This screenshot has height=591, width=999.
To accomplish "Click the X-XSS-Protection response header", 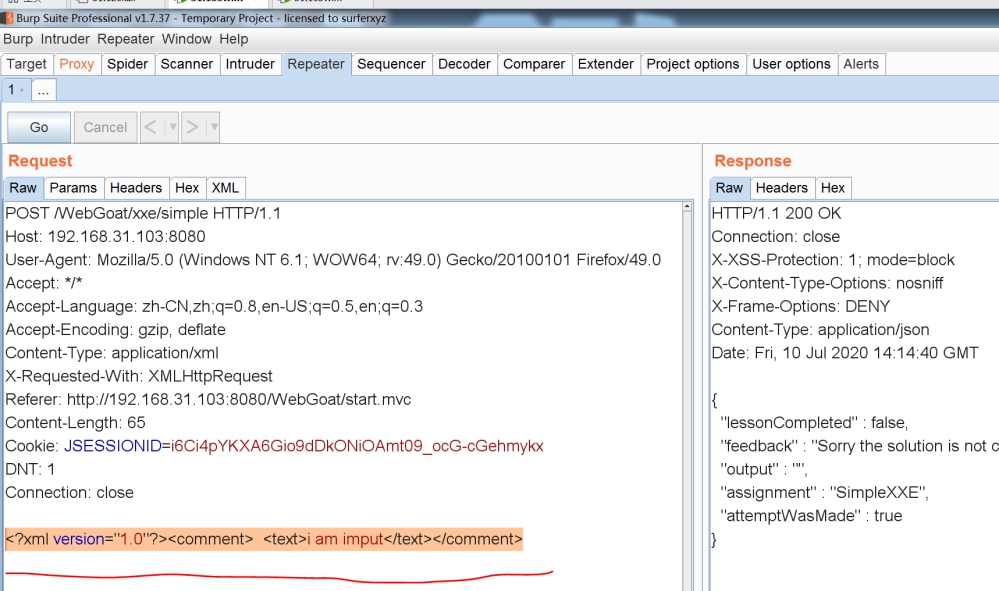I will click(x=833, y=260).
